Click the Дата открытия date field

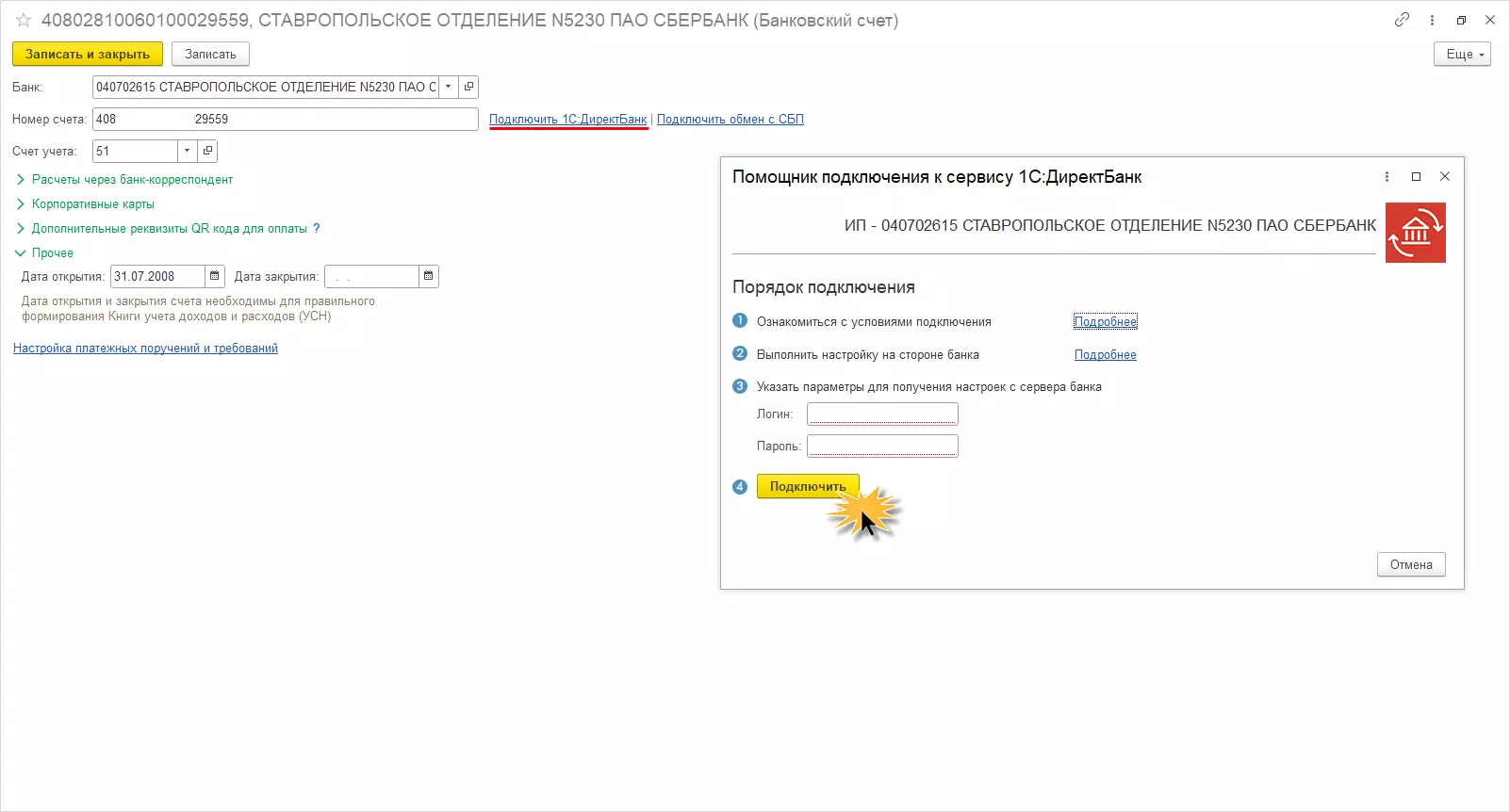(157, 276)
